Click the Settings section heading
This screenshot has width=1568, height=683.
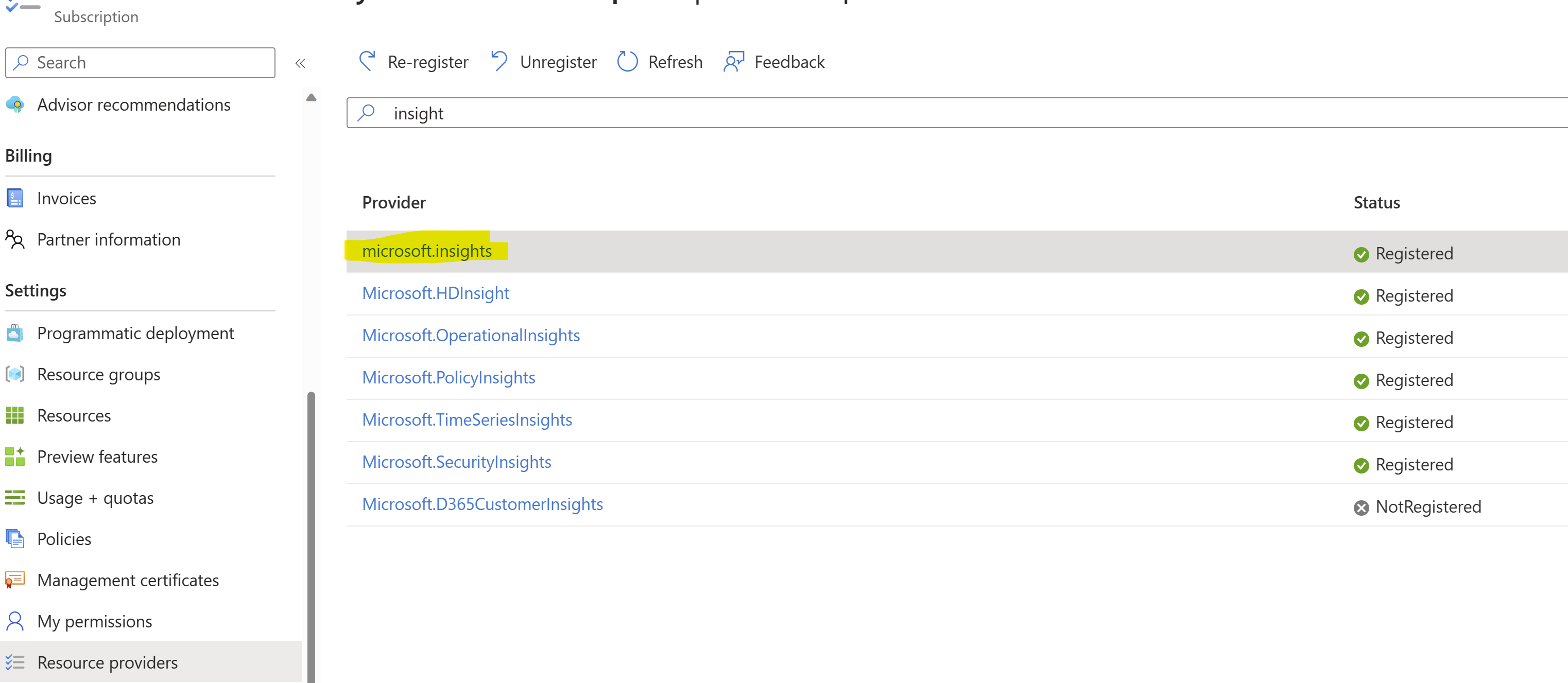[36, 291]
